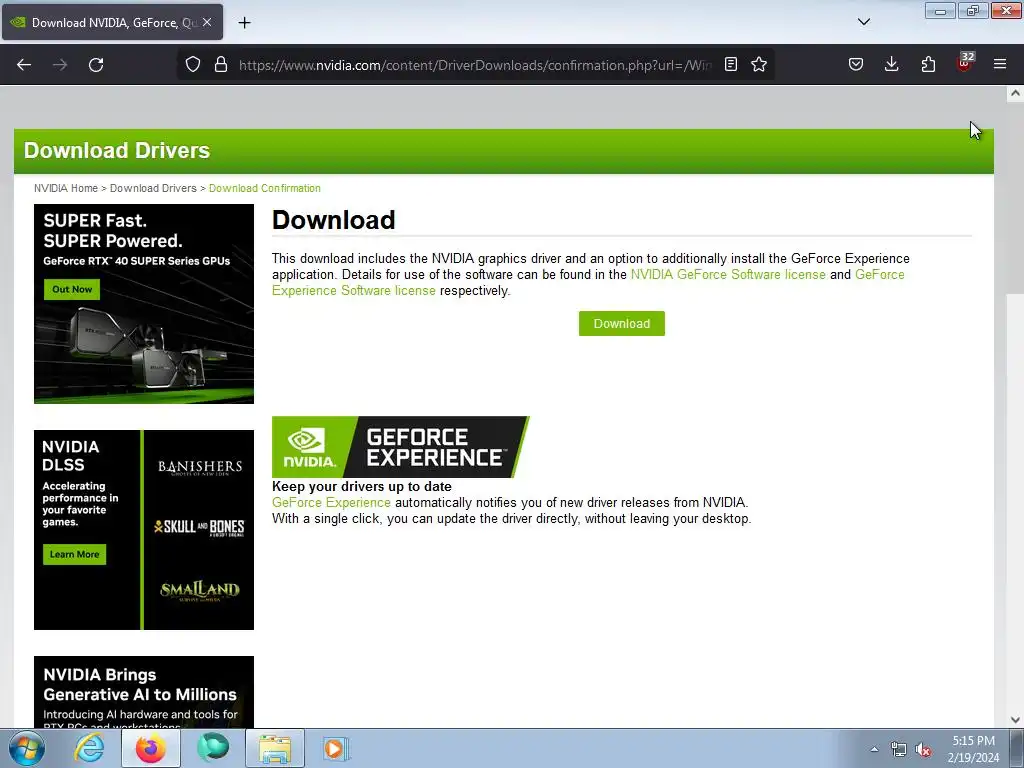Click the green Download button
Screen dimensions: 1024x768
click(x=622, y=323)
